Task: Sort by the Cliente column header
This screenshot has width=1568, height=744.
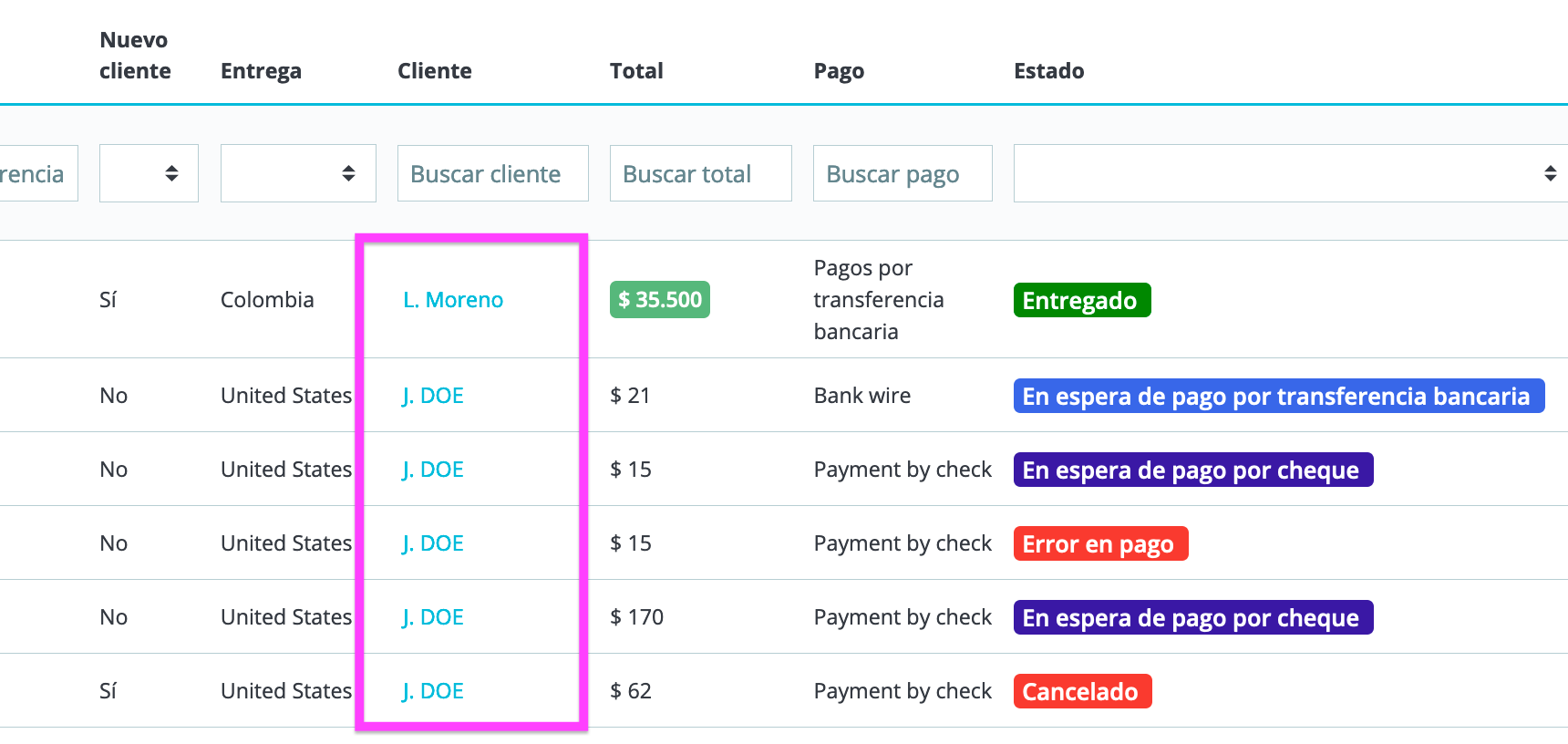Action: tap(435, 71)
